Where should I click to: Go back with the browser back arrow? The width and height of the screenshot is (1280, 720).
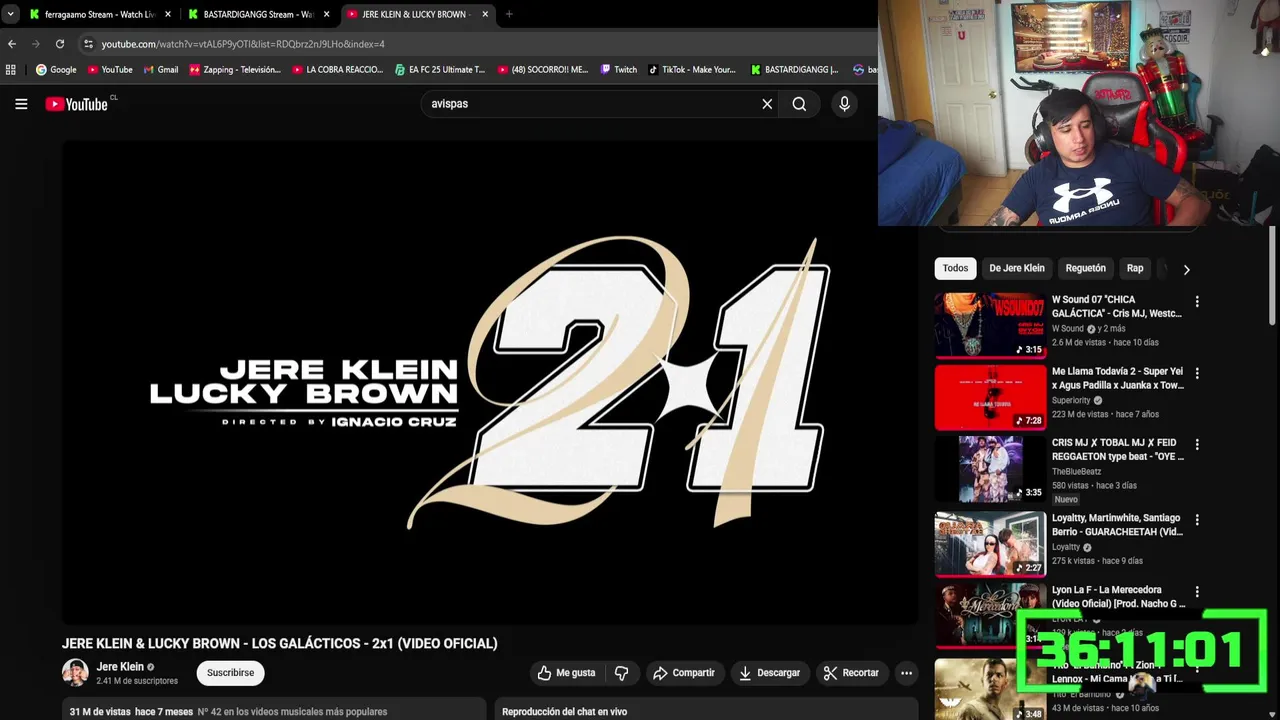(x=12, y=44)
